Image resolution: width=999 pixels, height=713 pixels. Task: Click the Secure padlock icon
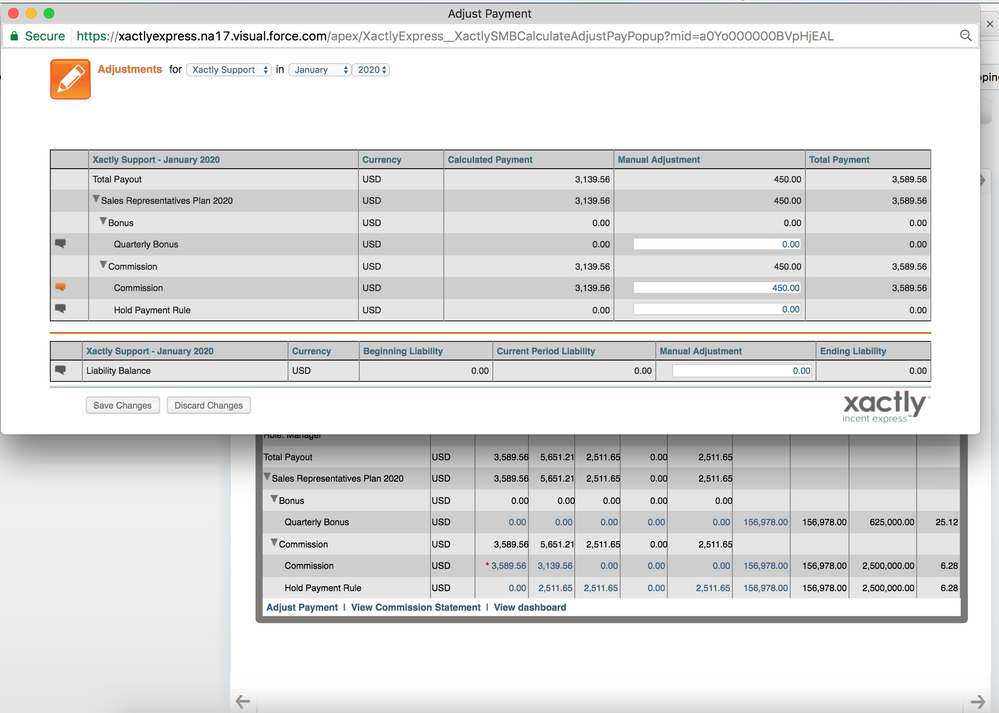pyautogui.click(x=14, y=36)
